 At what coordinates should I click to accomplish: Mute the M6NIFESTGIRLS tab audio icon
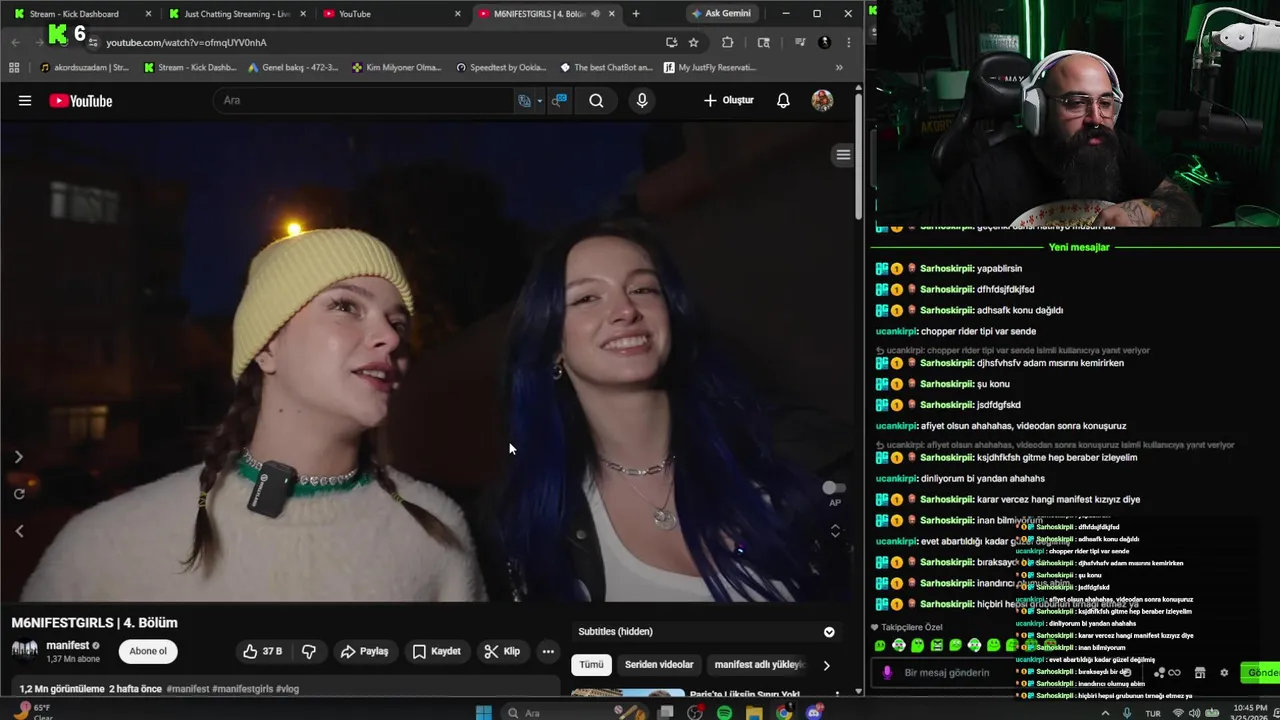pos(596,14)
